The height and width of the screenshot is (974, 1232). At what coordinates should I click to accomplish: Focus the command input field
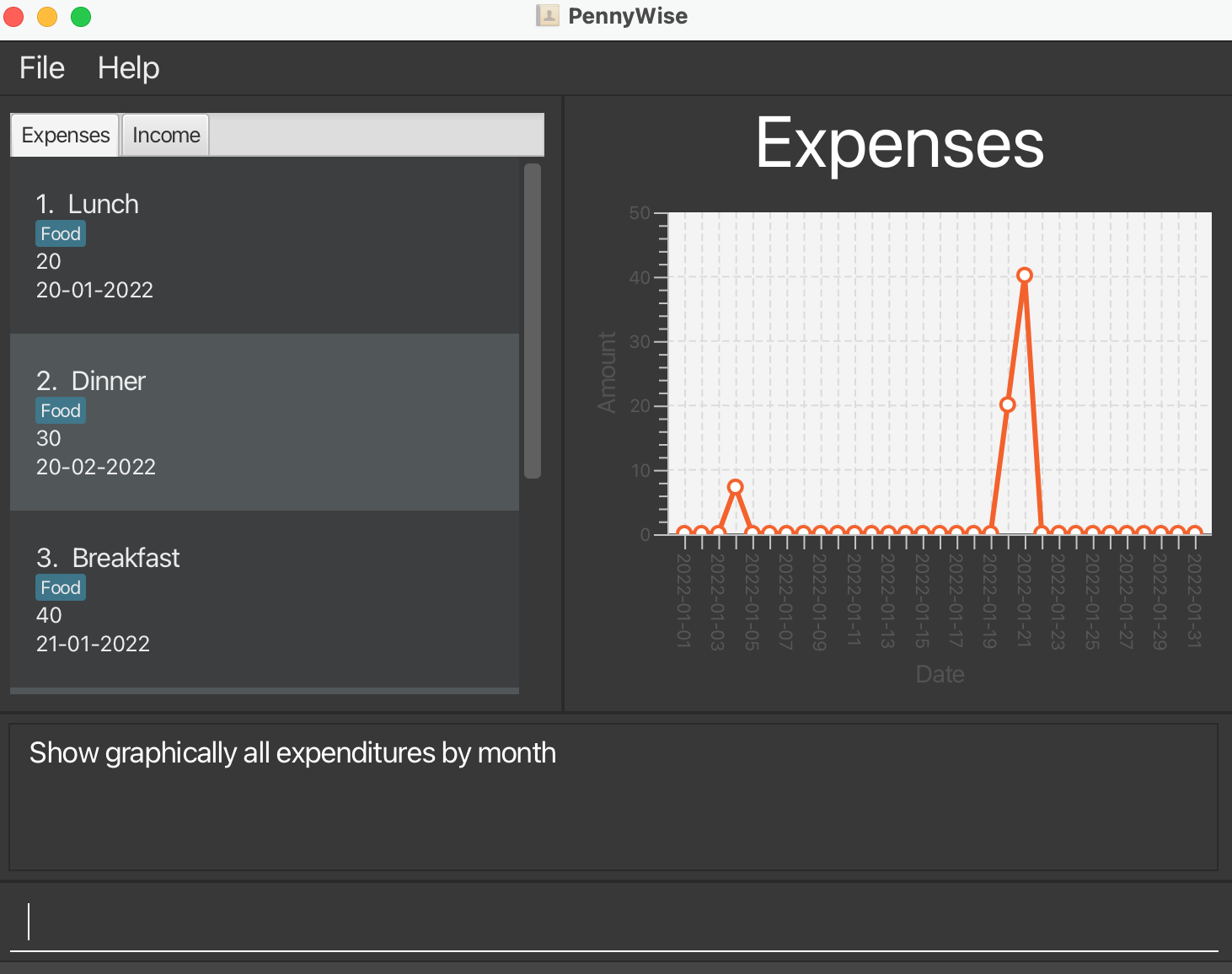click(613, 922)
